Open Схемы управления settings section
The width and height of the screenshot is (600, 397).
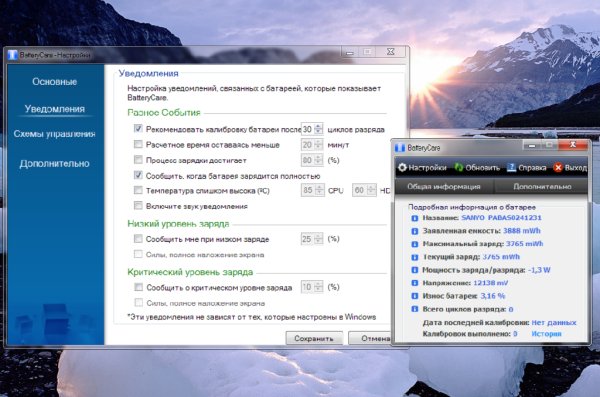55,134
